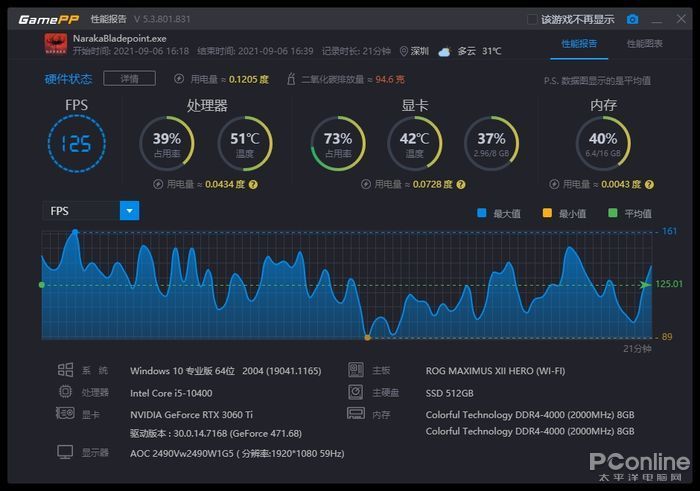700x491 pixels.
Task: Switch to the 性能图表 tab
Action: (x=645, y=44)
